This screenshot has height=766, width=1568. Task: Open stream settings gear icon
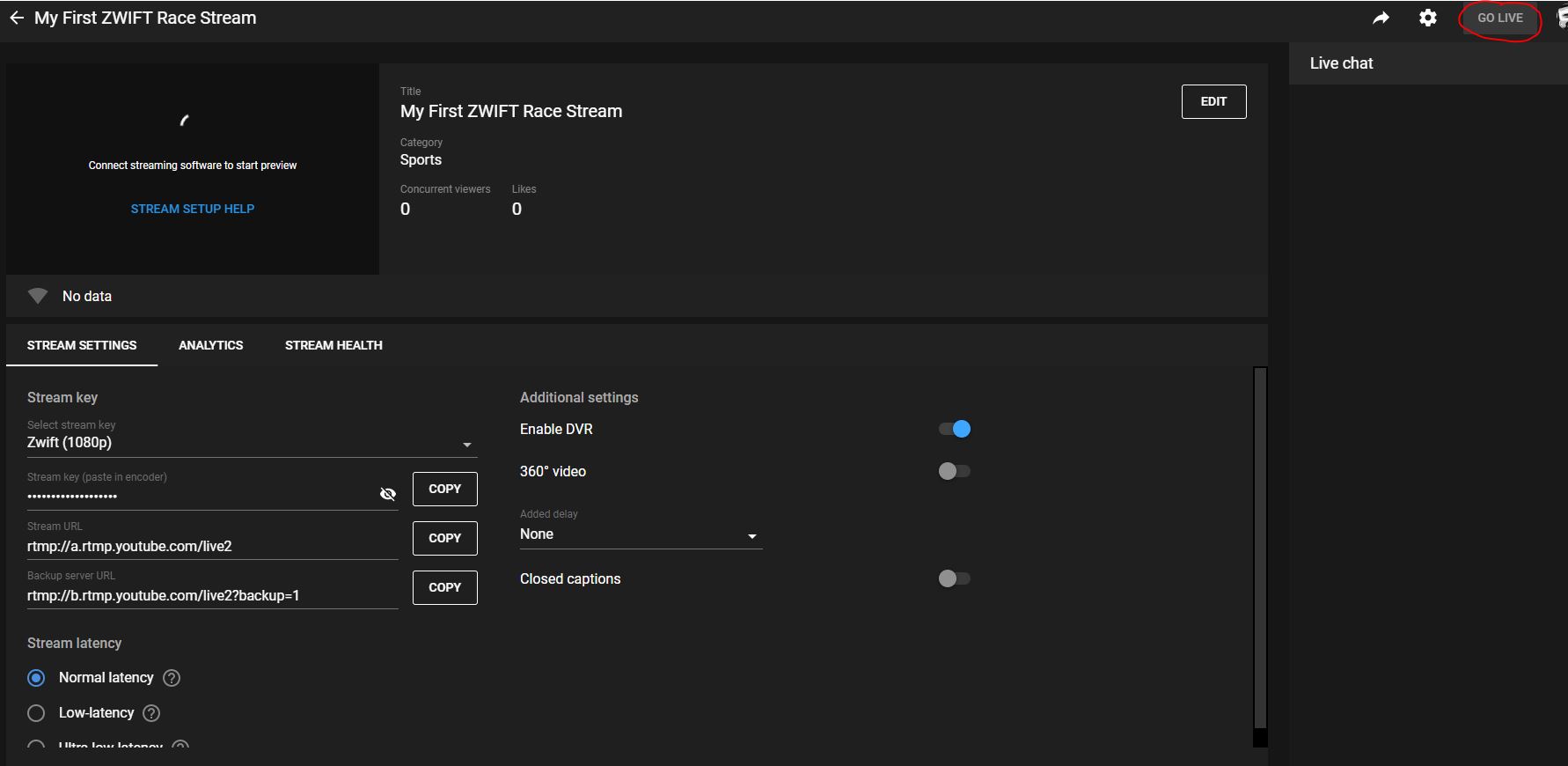1427,18
